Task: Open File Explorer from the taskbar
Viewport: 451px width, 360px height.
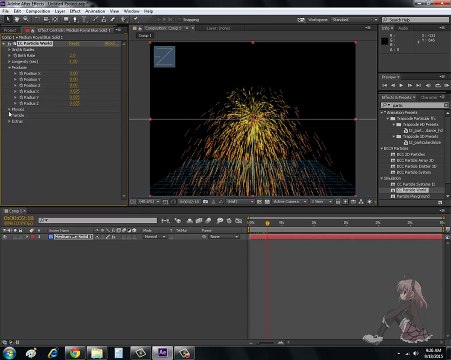Action: click(x=97, y=353)
